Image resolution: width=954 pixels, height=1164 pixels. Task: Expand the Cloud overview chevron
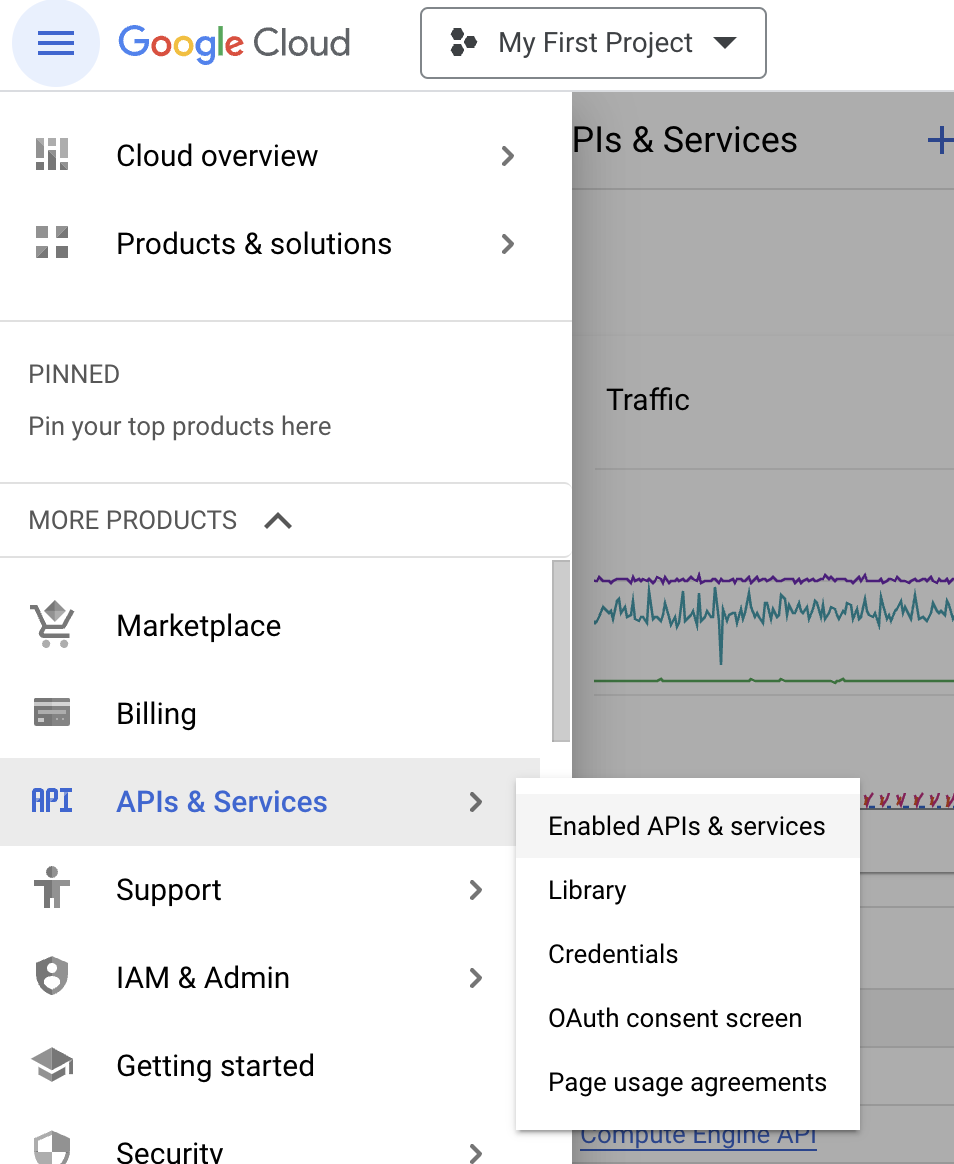pyautogui.click(x=507, y=156)
